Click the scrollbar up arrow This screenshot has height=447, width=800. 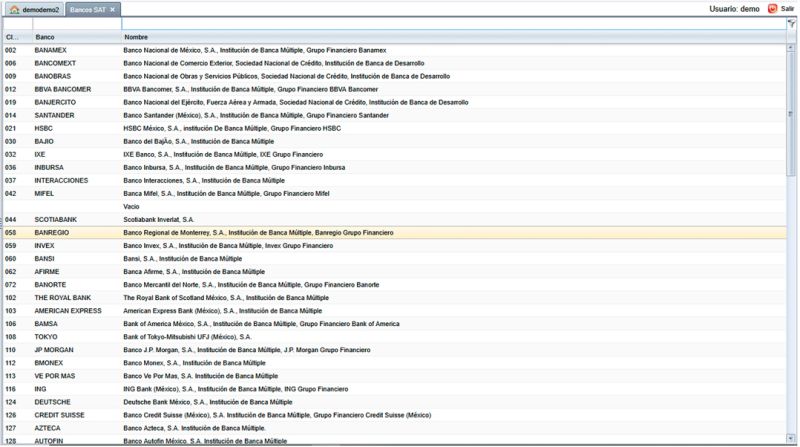[x=791, y=48]
